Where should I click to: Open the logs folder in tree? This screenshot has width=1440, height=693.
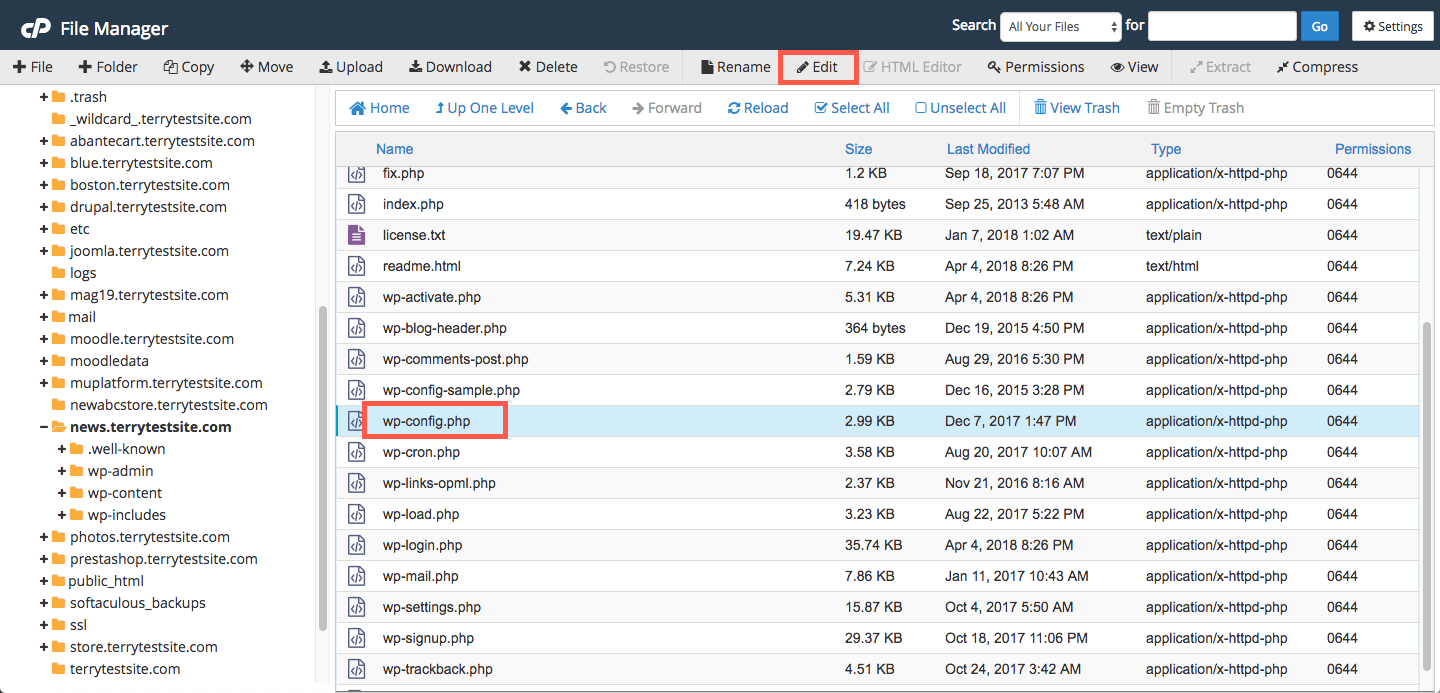tap(83, 273)
